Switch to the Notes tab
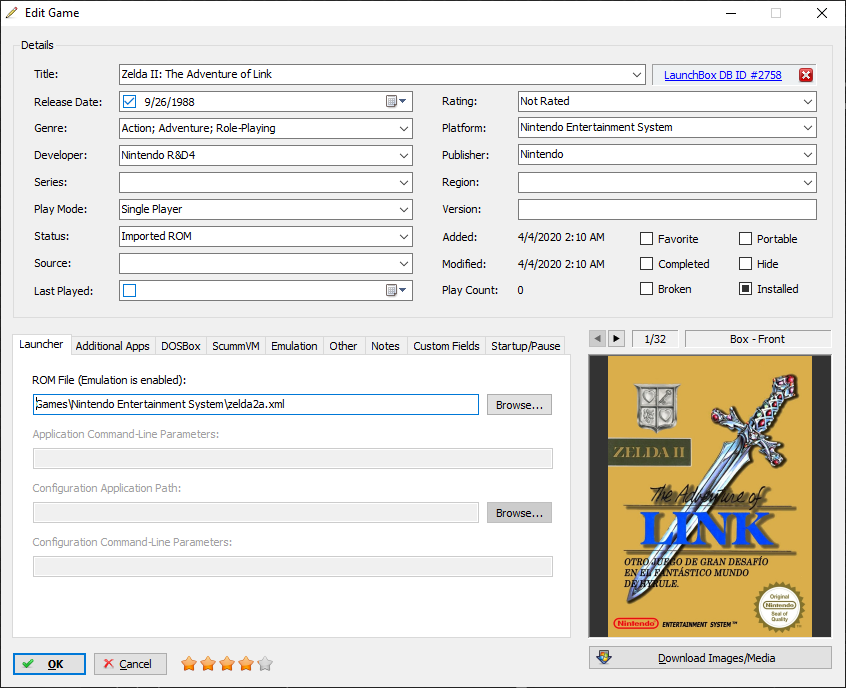 385,346
